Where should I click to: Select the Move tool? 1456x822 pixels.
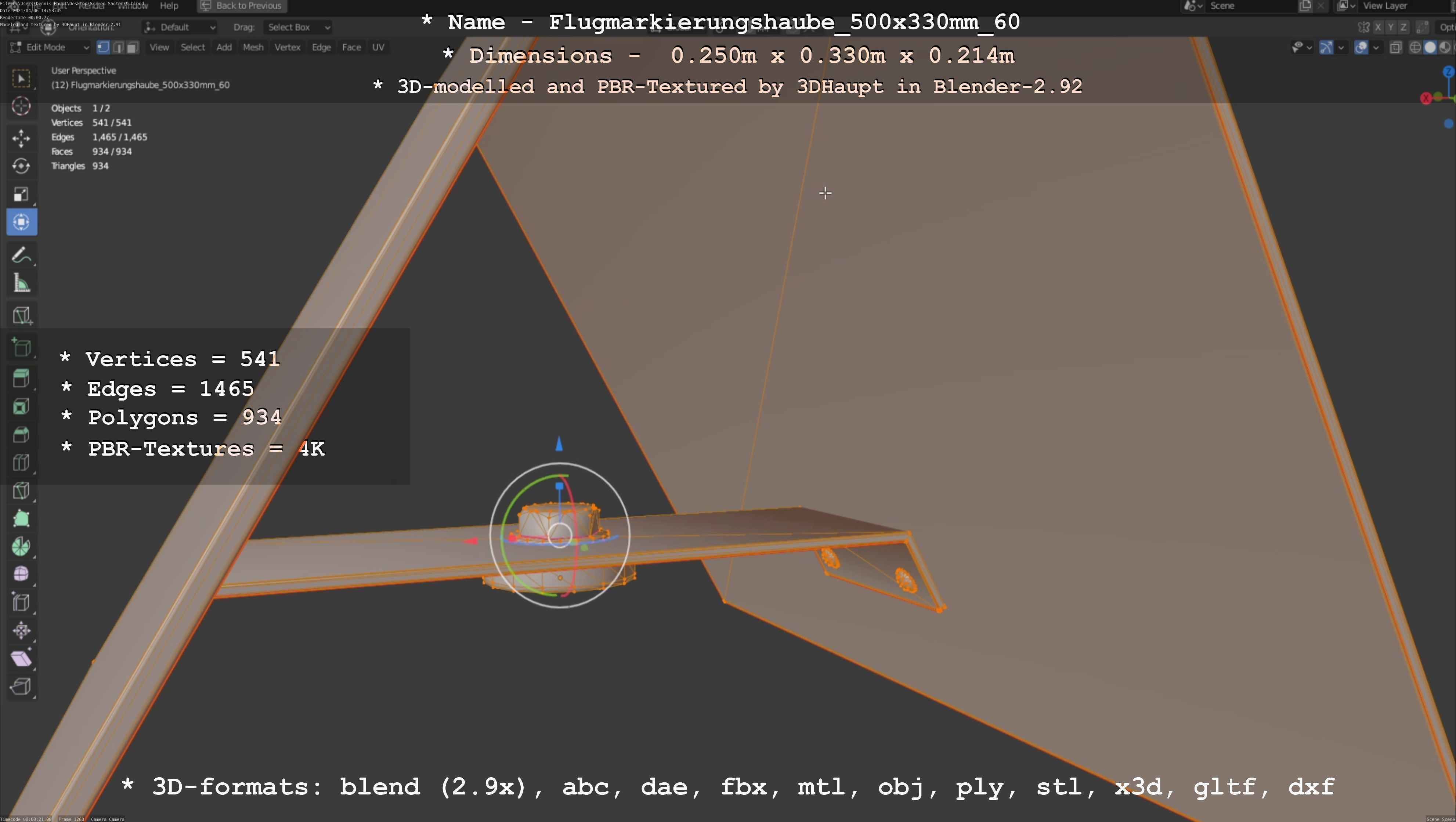click(x=21, y=138)
